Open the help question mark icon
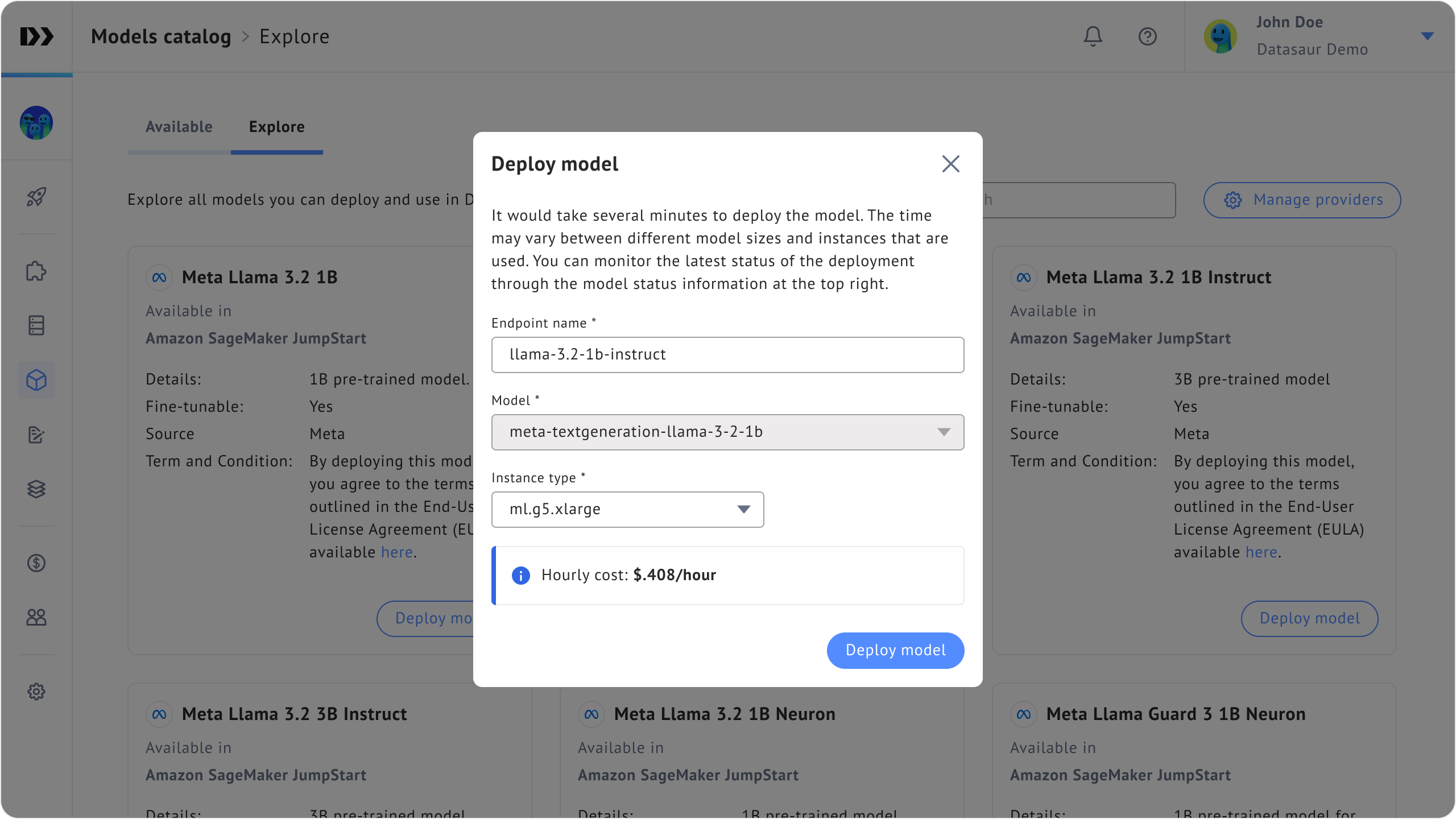This screenshot has width=1456, height=819. [1147, 37]
